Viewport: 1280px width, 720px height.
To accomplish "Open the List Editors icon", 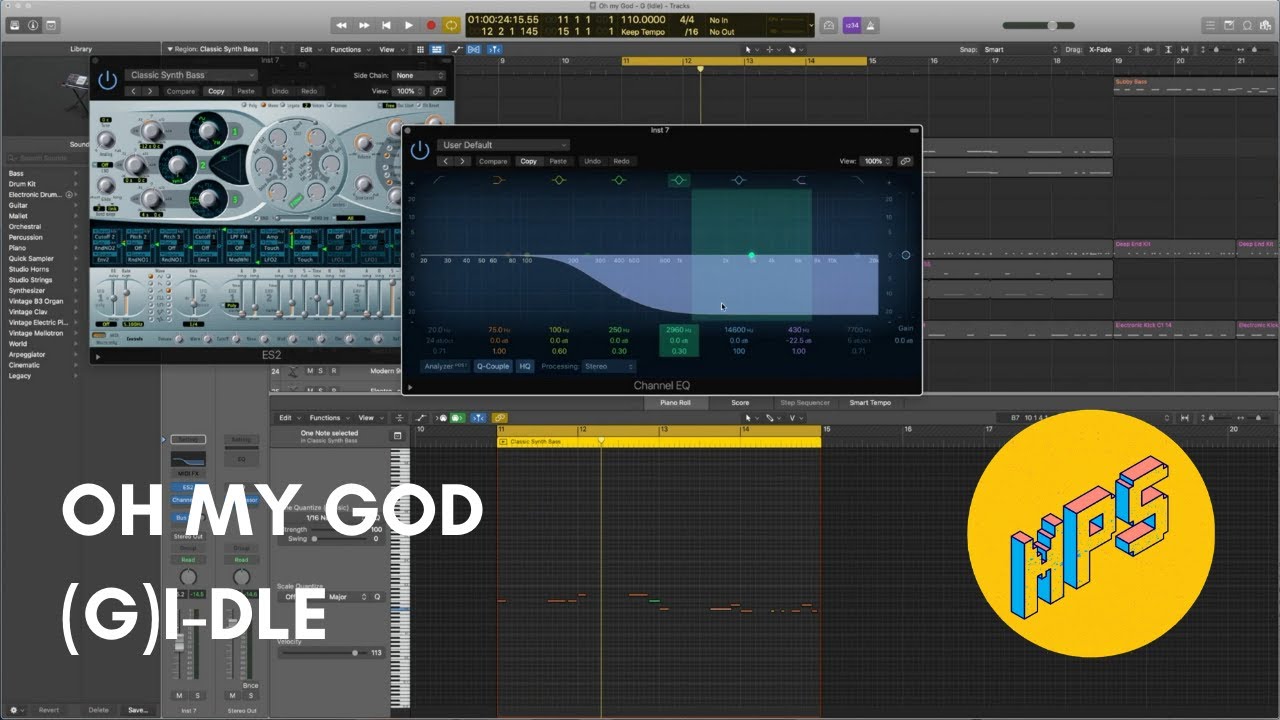I will tap(1209, 25).
